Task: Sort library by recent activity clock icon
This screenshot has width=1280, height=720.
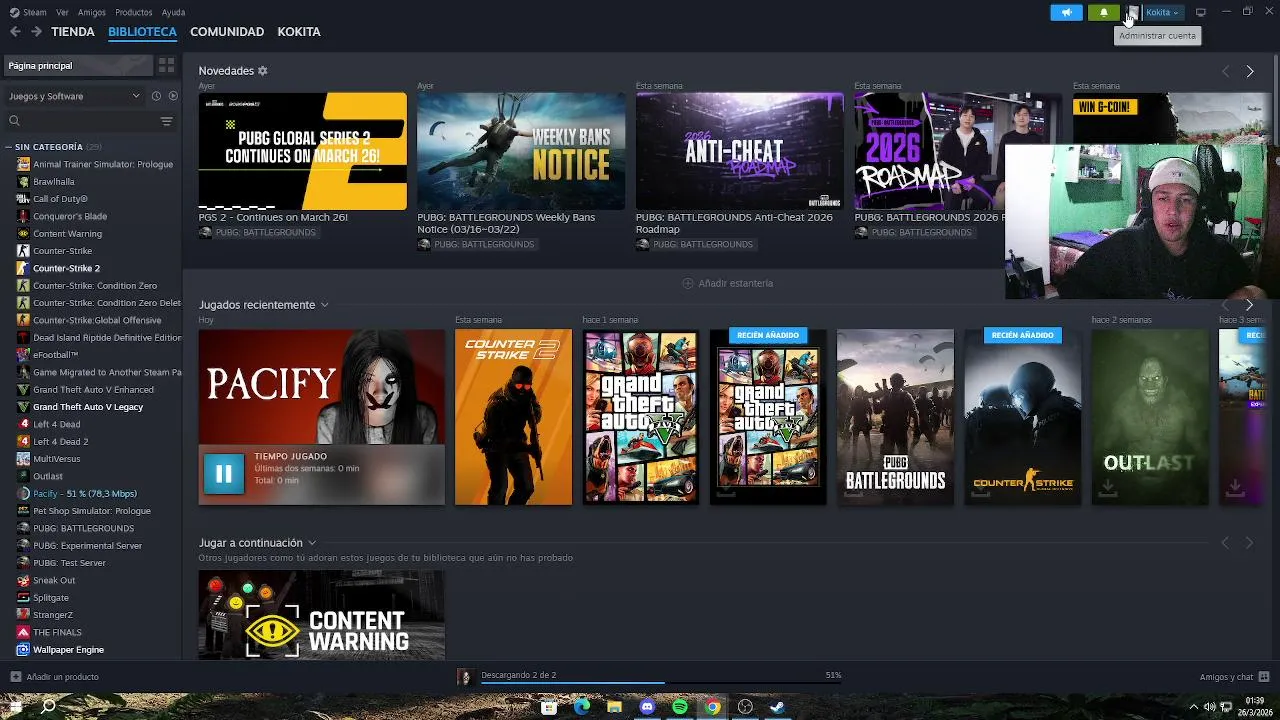Action: coord(156,96)
